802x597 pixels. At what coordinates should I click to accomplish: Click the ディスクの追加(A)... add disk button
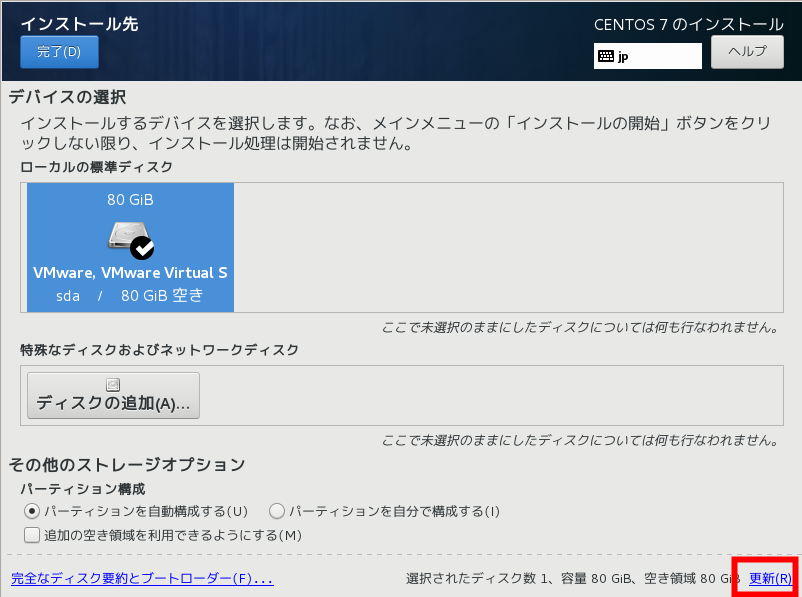click(113, 395)
